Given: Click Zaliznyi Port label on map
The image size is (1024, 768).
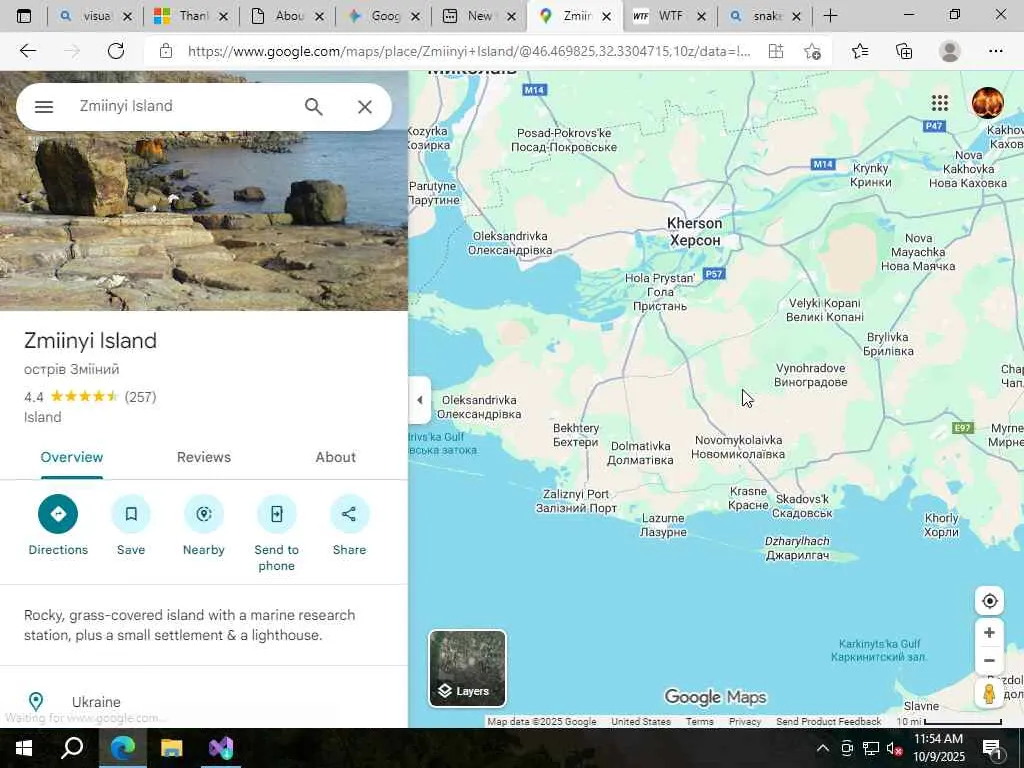Looking at the screenshot, I should point(576,501).
